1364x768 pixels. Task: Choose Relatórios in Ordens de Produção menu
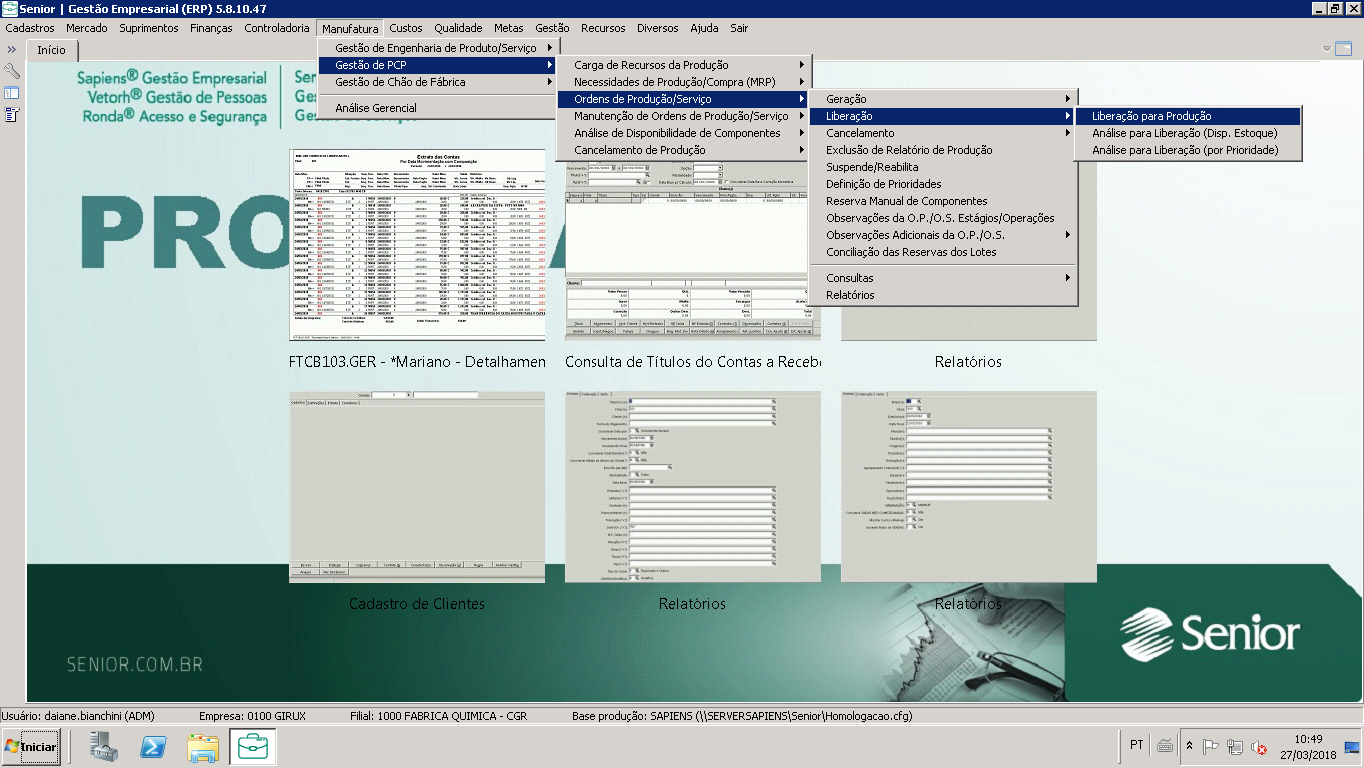(x=943, y=295)
